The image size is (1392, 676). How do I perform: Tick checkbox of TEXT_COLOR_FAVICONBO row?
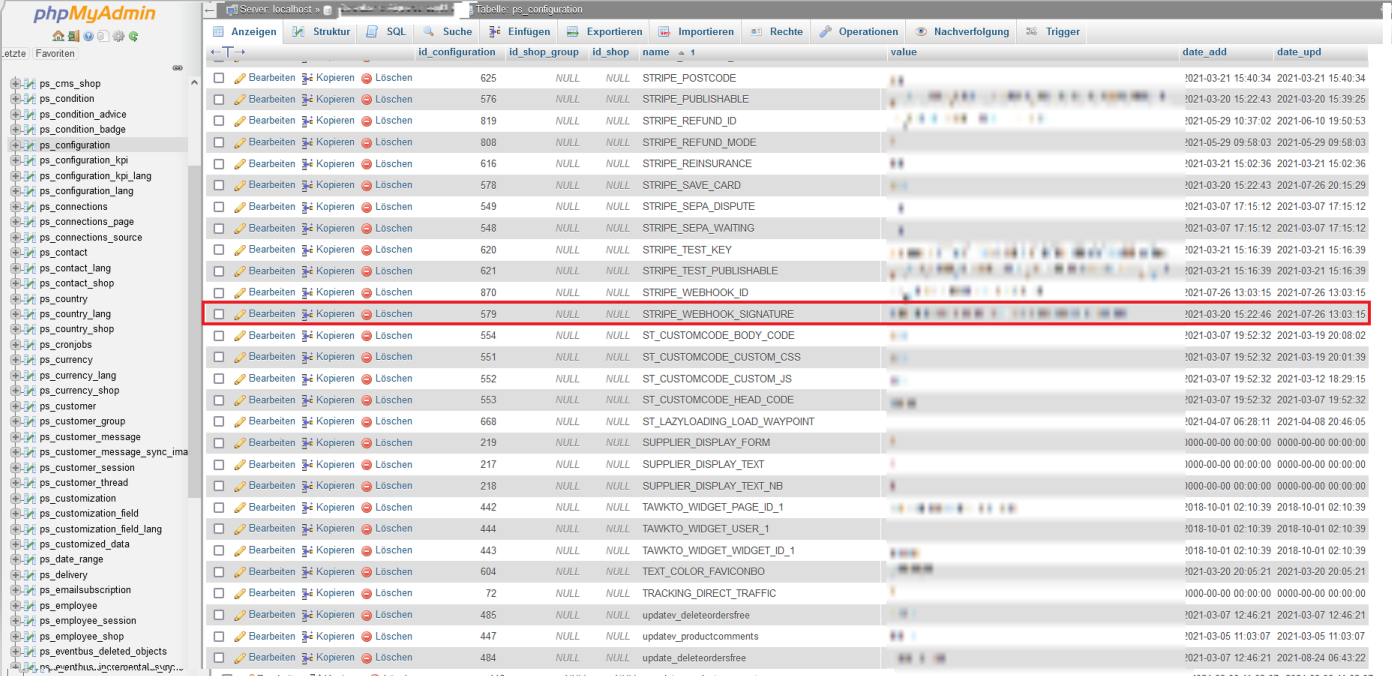coord(218,572)
